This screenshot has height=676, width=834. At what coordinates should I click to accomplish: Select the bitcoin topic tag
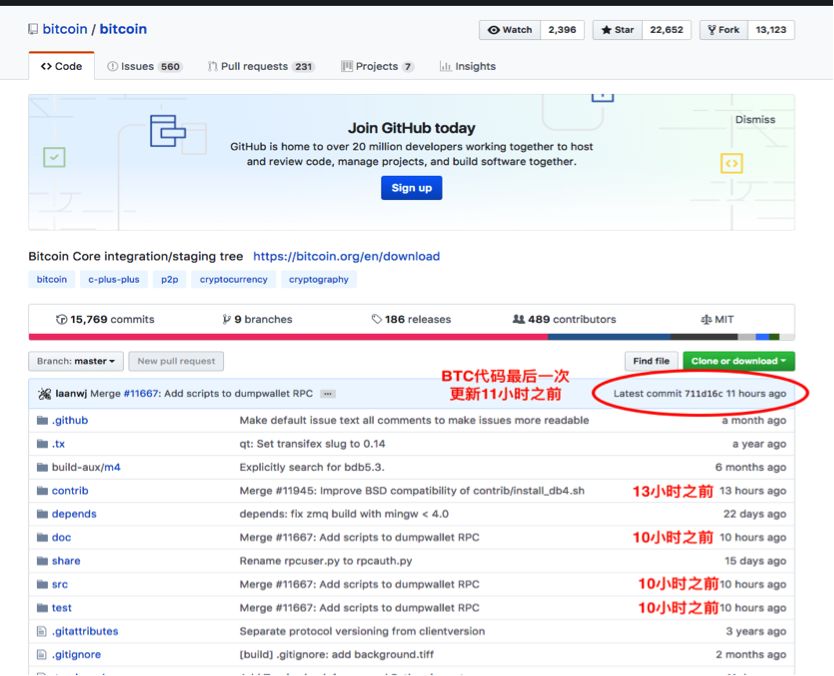coord(52,279)
